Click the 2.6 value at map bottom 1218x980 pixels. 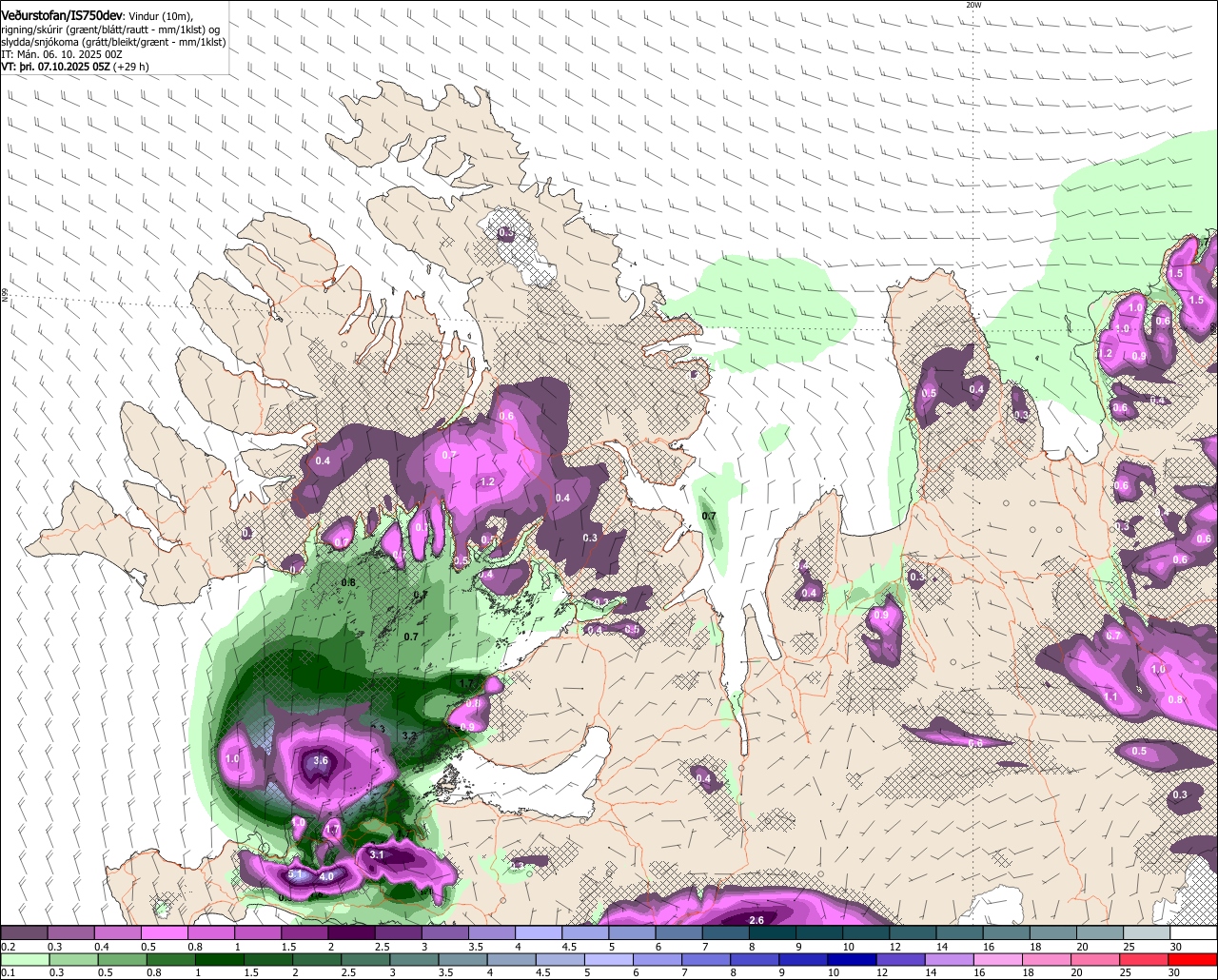(x=757, y=920)
